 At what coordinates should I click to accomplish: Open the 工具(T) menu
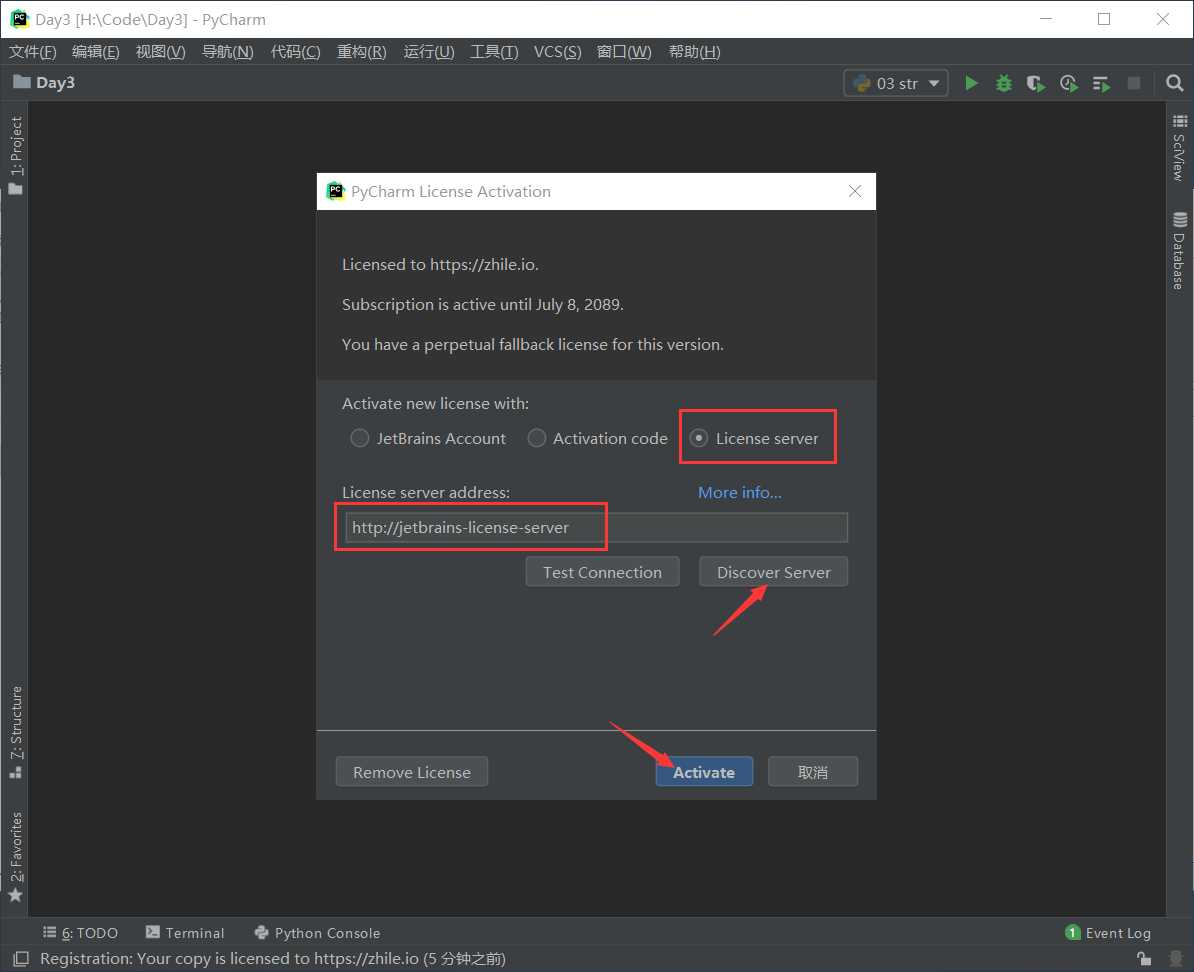click(x=494, y=52)
